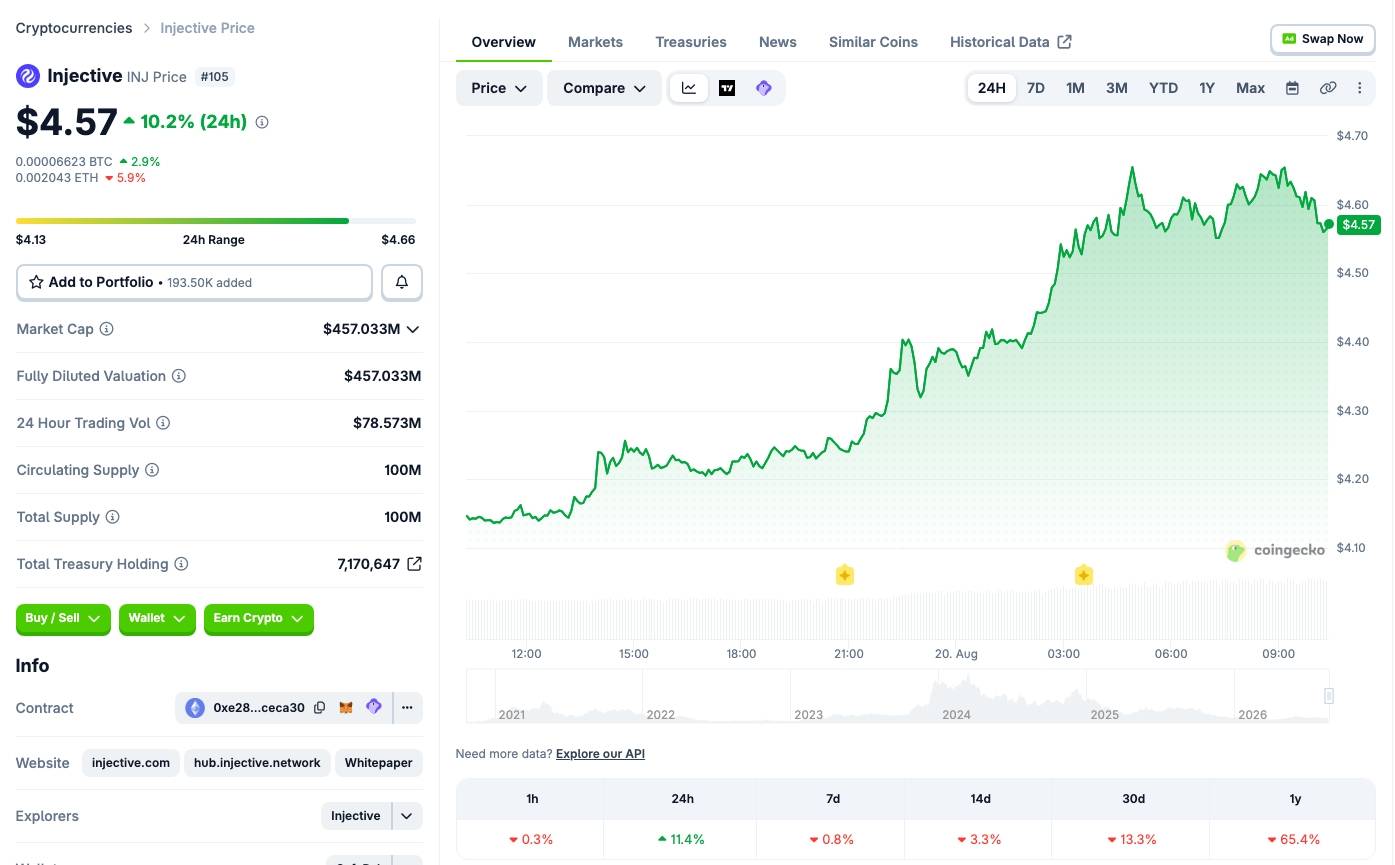1395x865 pixels.
Task: Select the 1Y time range
Action: [1207, 88]
